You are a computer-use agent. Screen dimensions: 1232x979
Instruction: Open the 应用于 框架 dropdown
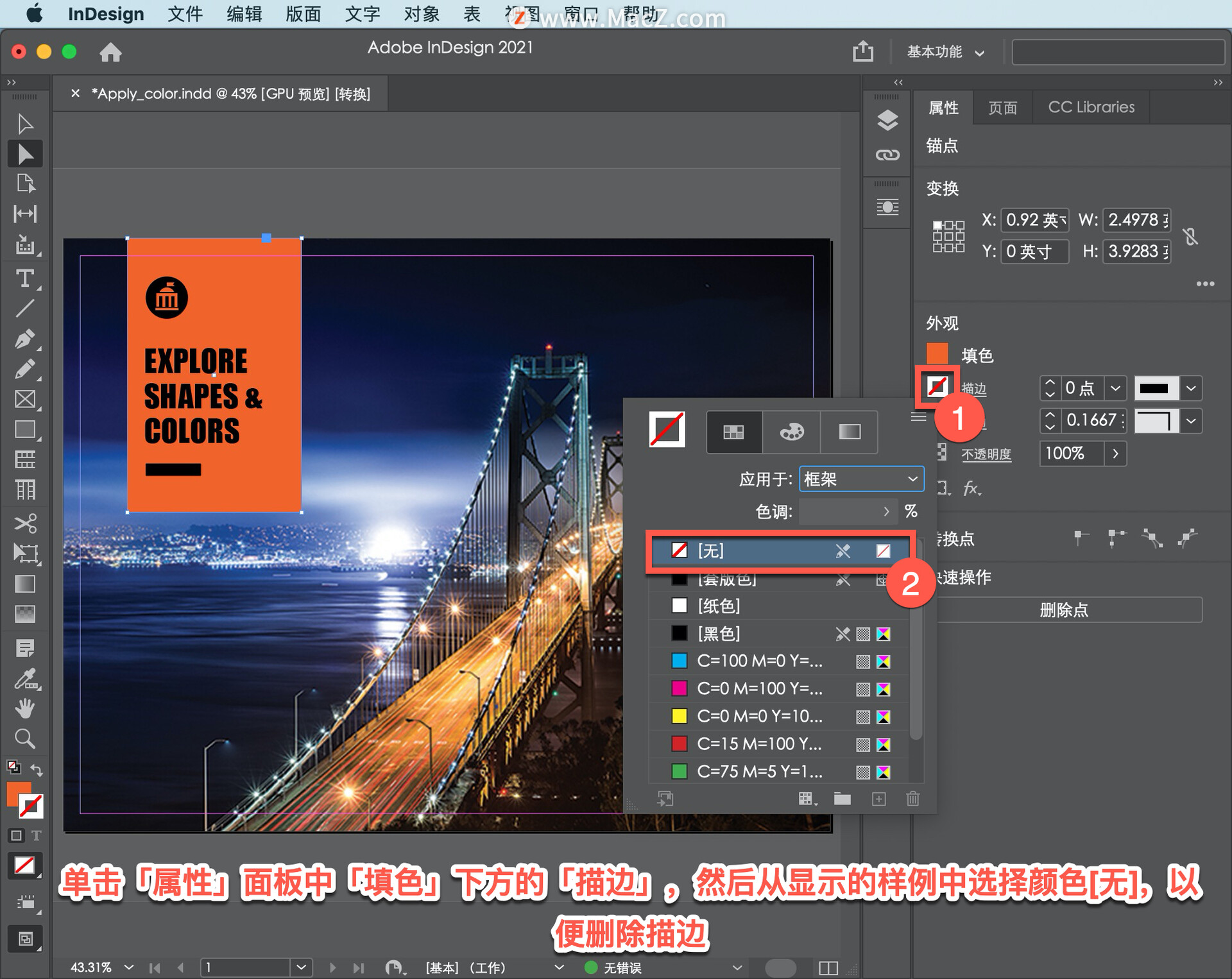861,479
